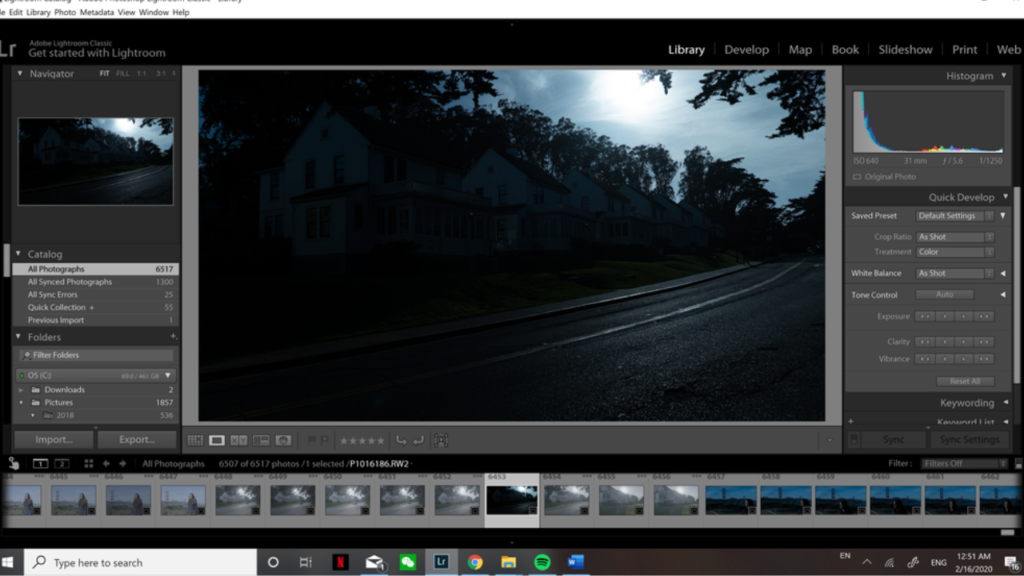
Task: Select Loupe view icon in toolbar
Action: 217,440
